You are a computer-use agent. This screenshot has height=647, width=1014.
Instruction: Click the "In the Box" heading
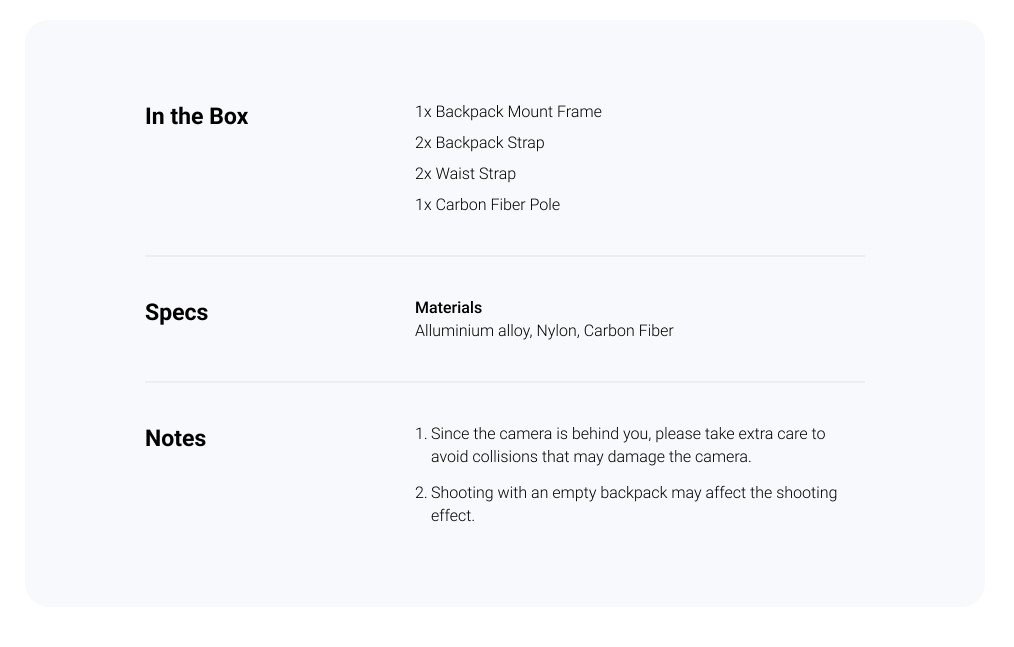[197, 116]
